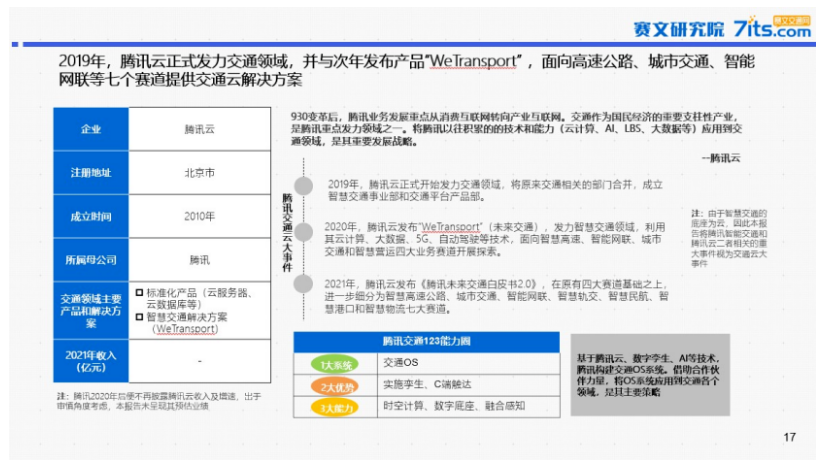Click the 腾讯云 table value
Screen dimensions: 823x463
(199, 129)
